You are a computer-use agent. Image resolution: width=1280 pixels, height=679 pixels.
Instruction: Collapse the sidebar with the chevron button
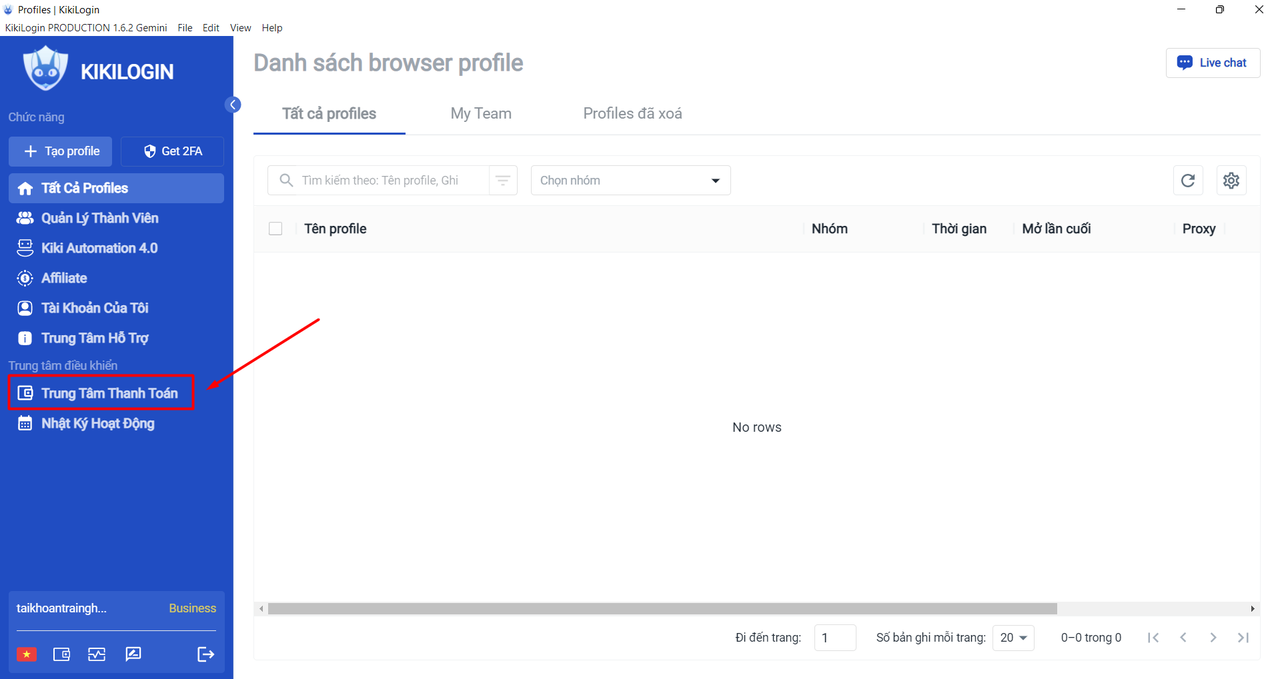[x=233, y=105]
